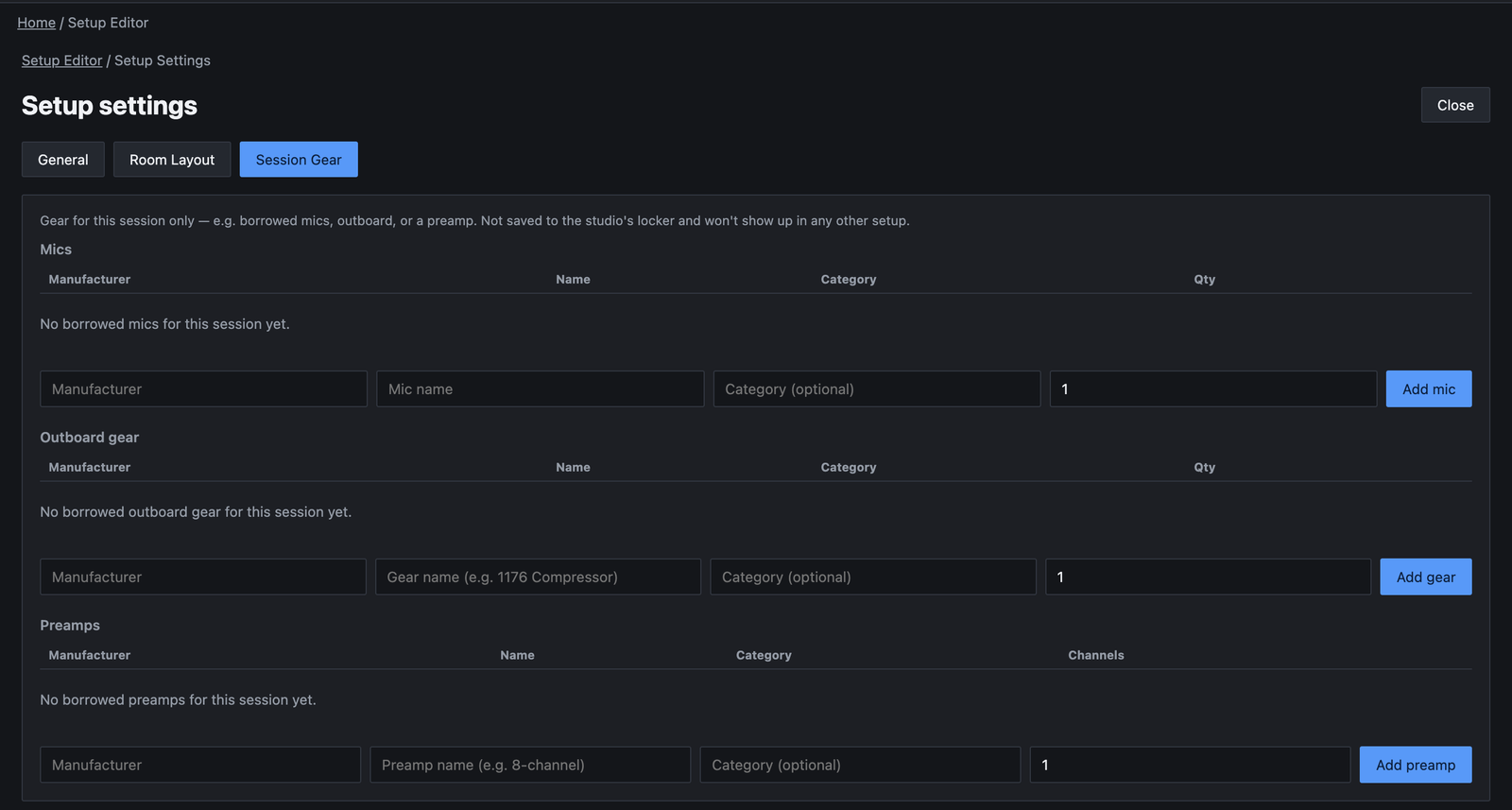
Task: Click the "Gear for this session only" description
Action: [474, 221]
